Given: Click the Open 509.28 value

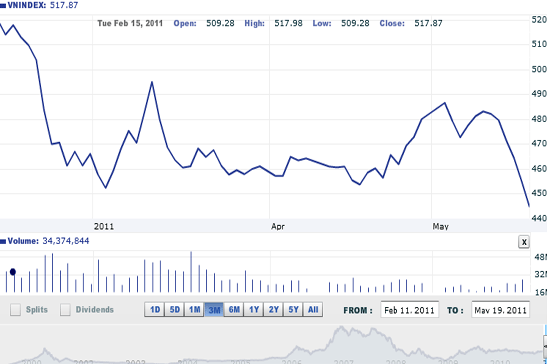Looking at the screenshot, I should pyautogui.click(x=220, y=23).
